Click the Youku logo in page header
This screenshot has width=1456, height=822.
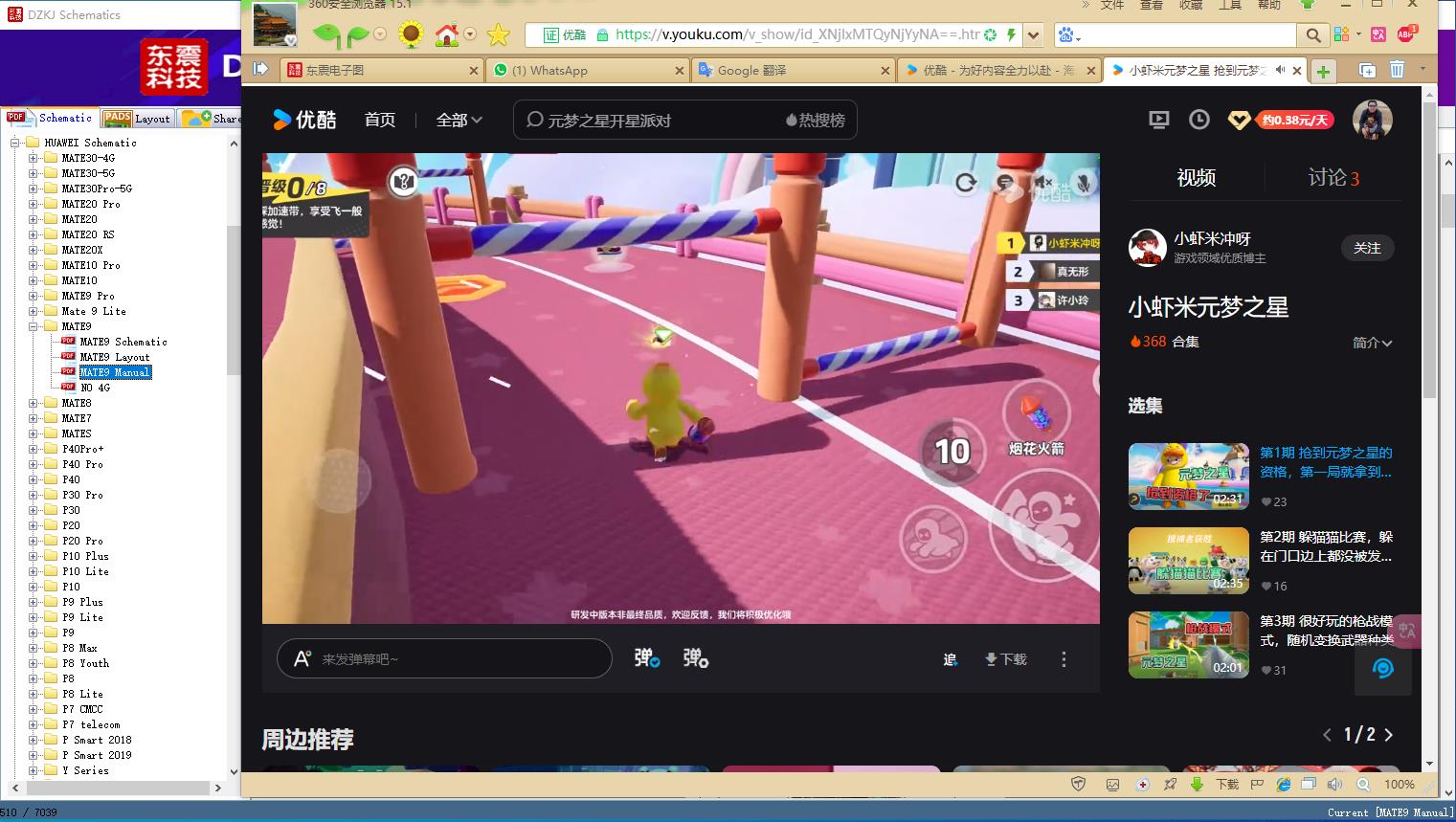(x=304, y=120)
